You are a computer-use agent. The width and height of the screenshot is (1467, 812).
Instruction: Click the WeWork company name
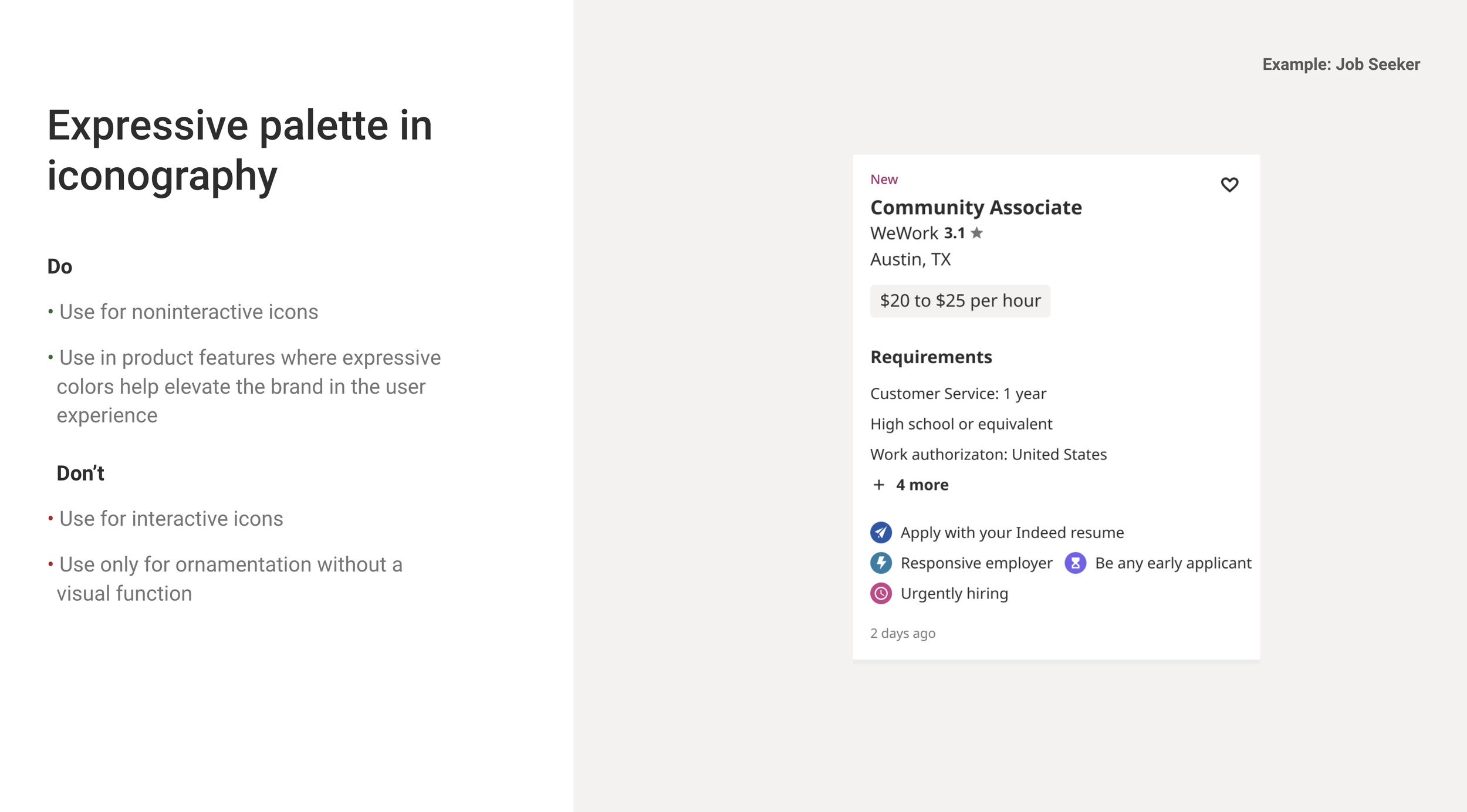click(x=904, y=234)
